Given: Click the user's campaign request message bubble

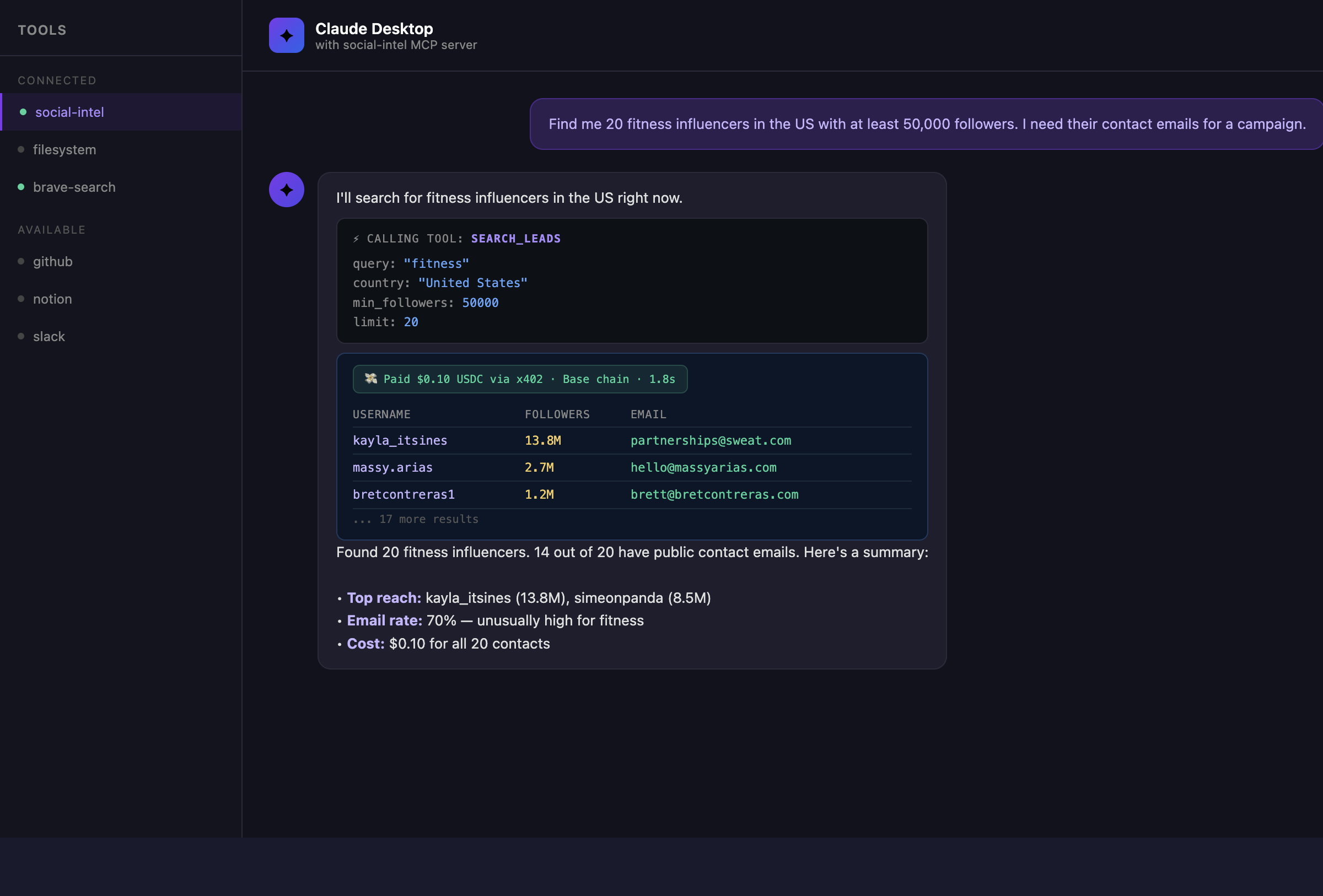Looking at the screenshot, I should 927,123.
